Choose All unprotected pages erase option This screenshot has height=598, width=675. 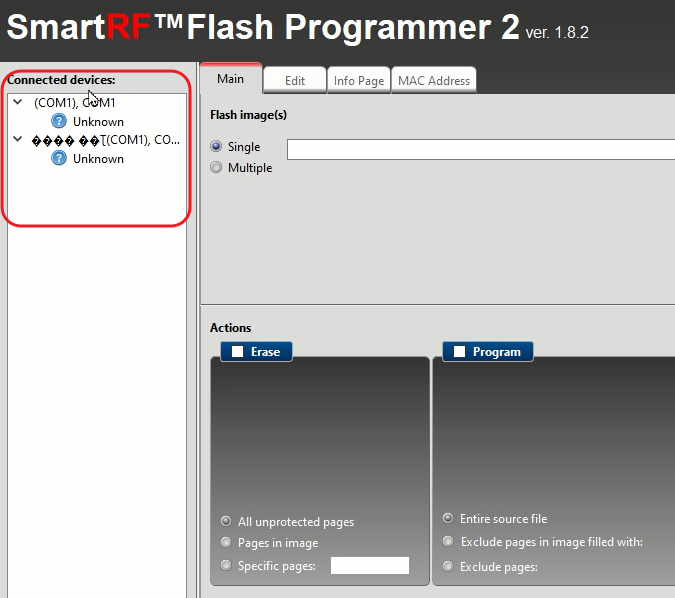[226, 521]
